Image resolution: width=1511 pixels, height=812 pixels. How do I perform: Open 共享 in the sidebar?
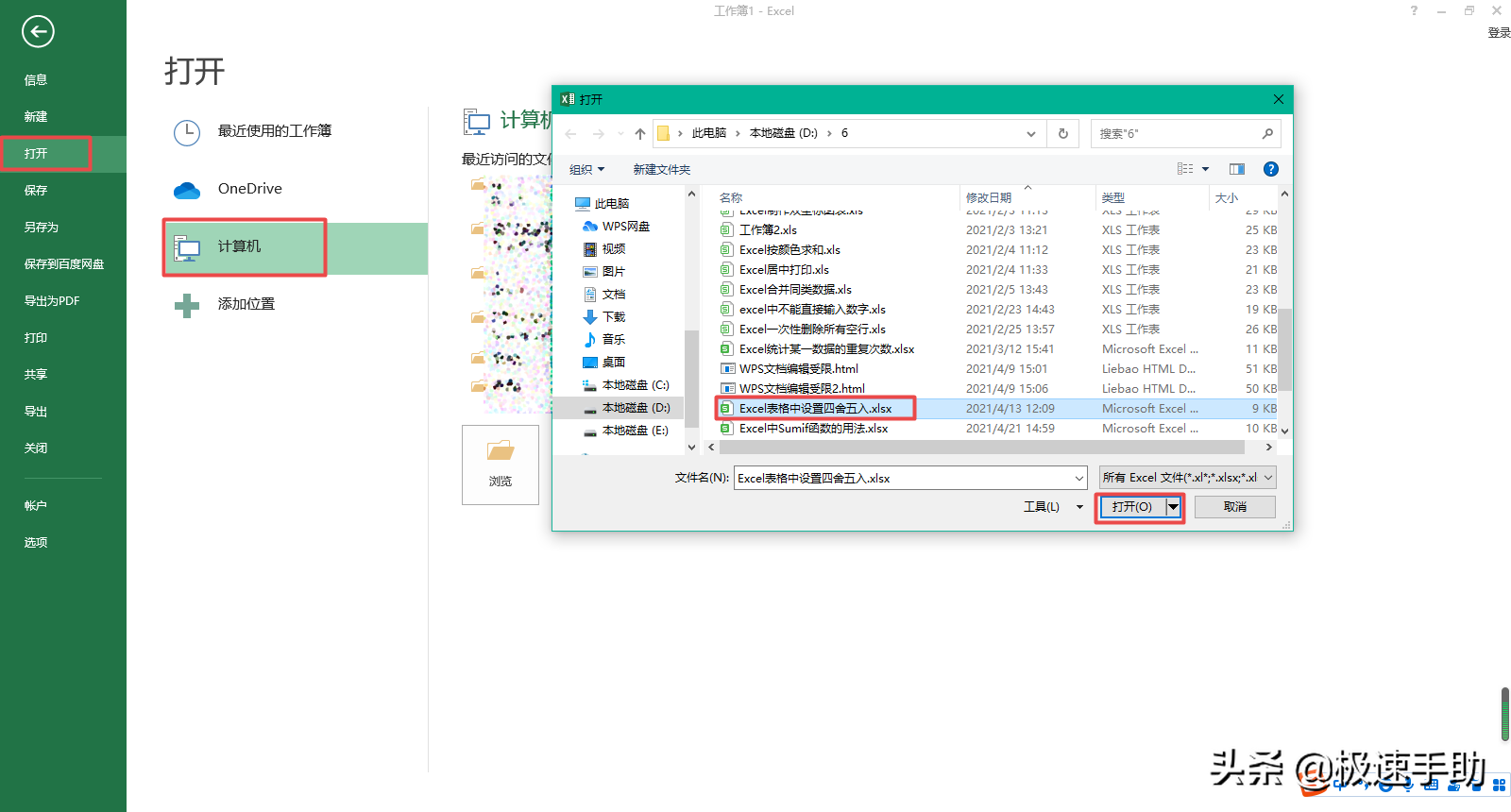pyautogui.click(x=36, y=375)
